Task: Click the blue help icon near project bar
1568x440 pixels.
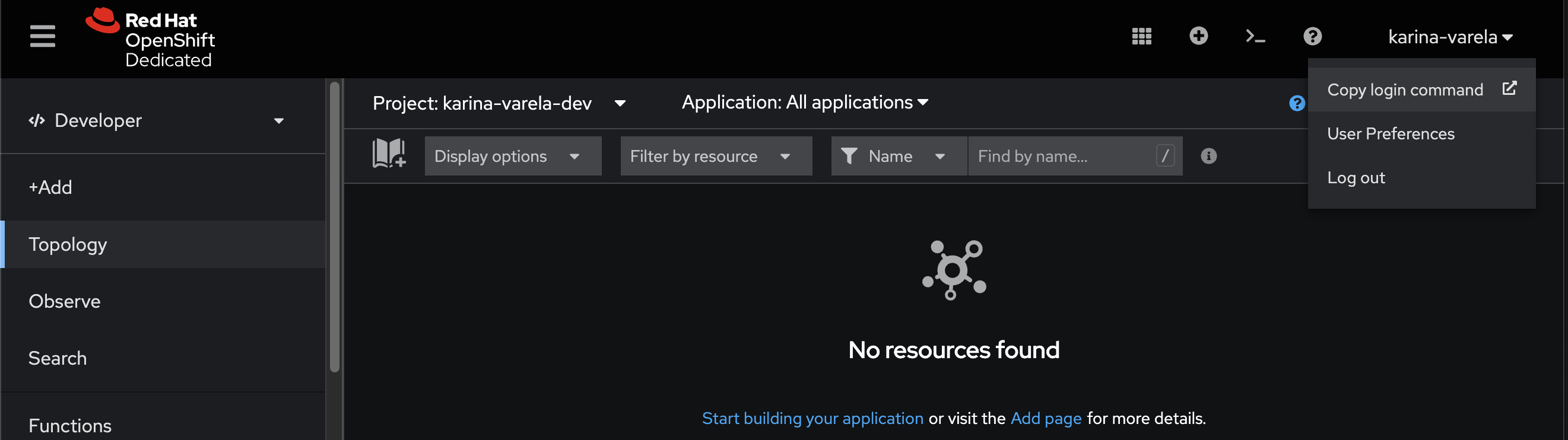Action: (x=1297, y=103)
